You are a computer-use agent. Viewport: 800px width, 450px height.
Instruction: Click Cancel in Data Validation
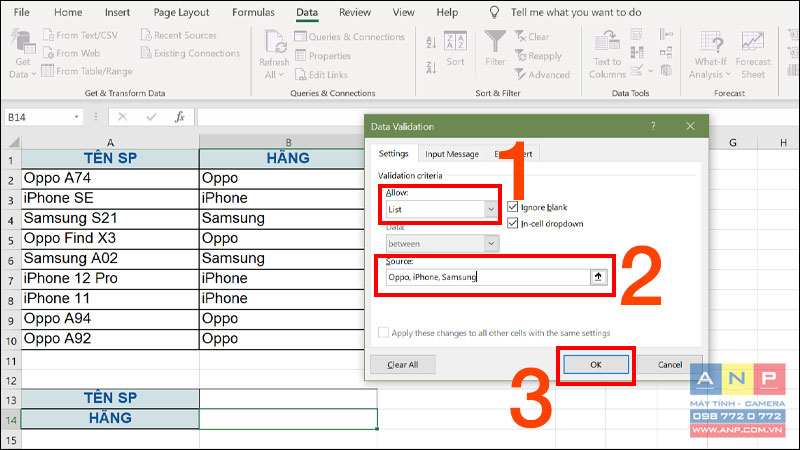(669, 365)
